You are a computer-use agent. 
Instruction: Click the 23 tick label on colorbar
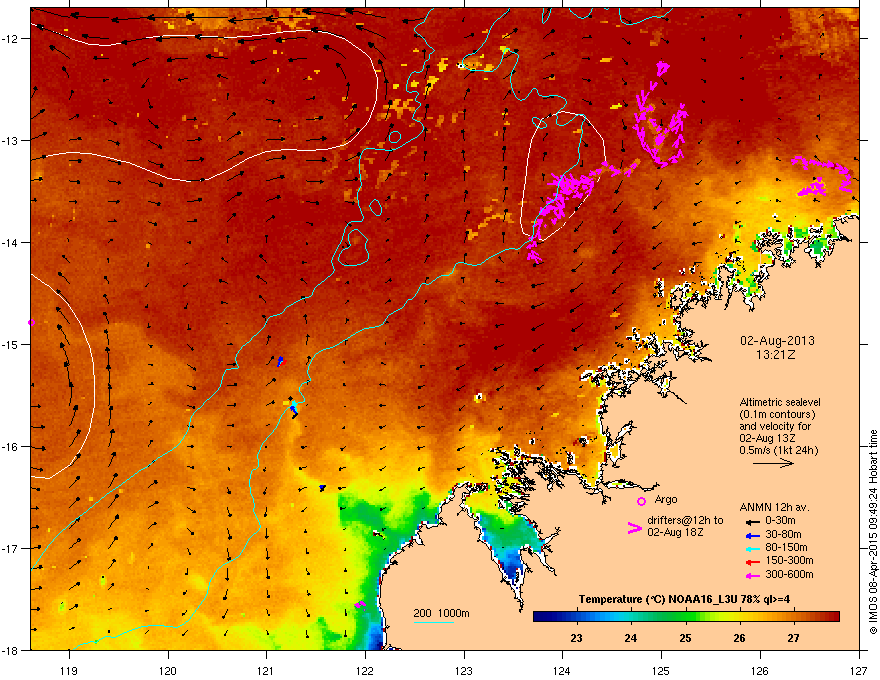point(576,638)
